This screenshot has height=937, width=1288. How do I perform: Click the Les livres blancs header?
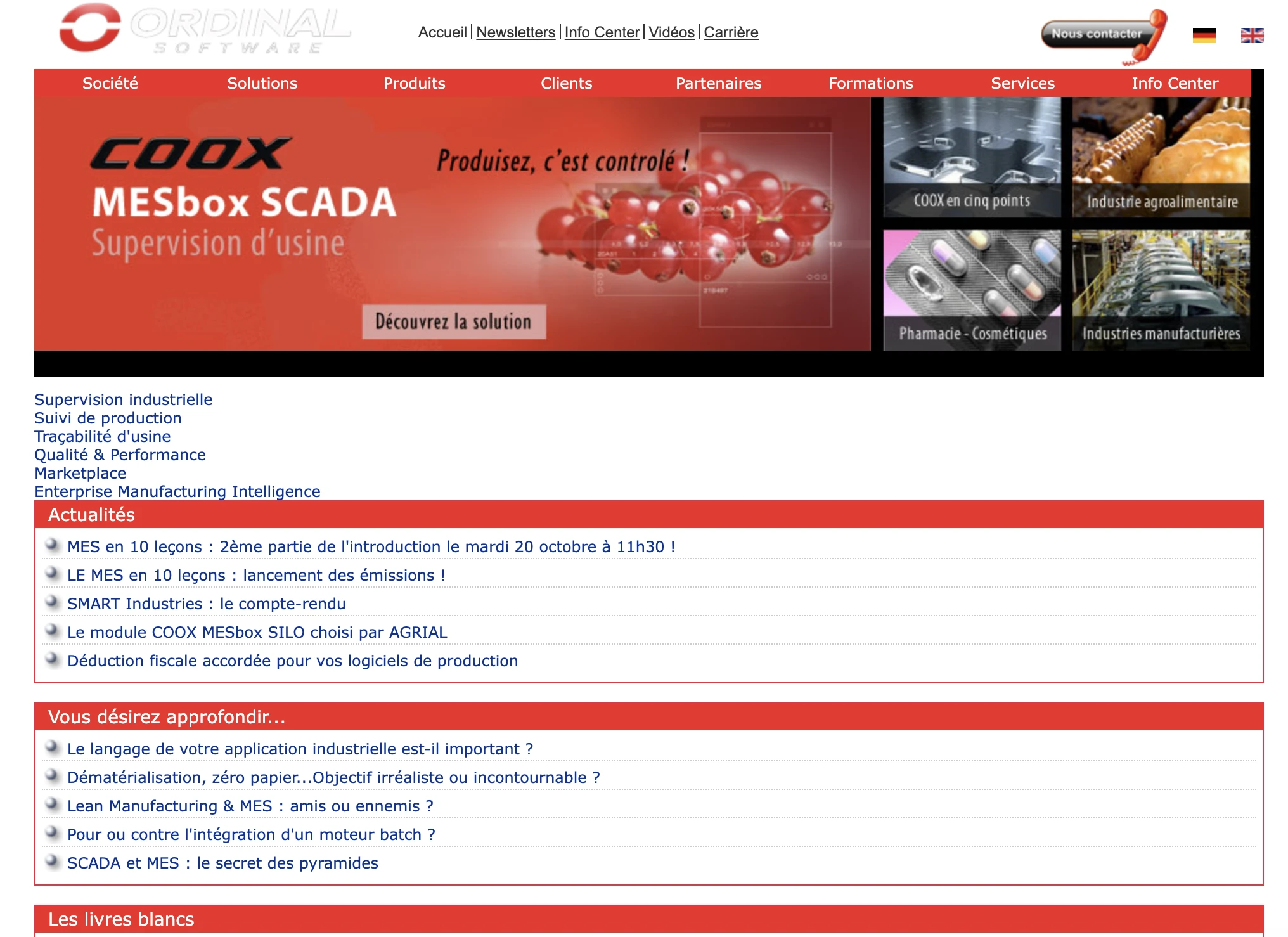[649, 919]
